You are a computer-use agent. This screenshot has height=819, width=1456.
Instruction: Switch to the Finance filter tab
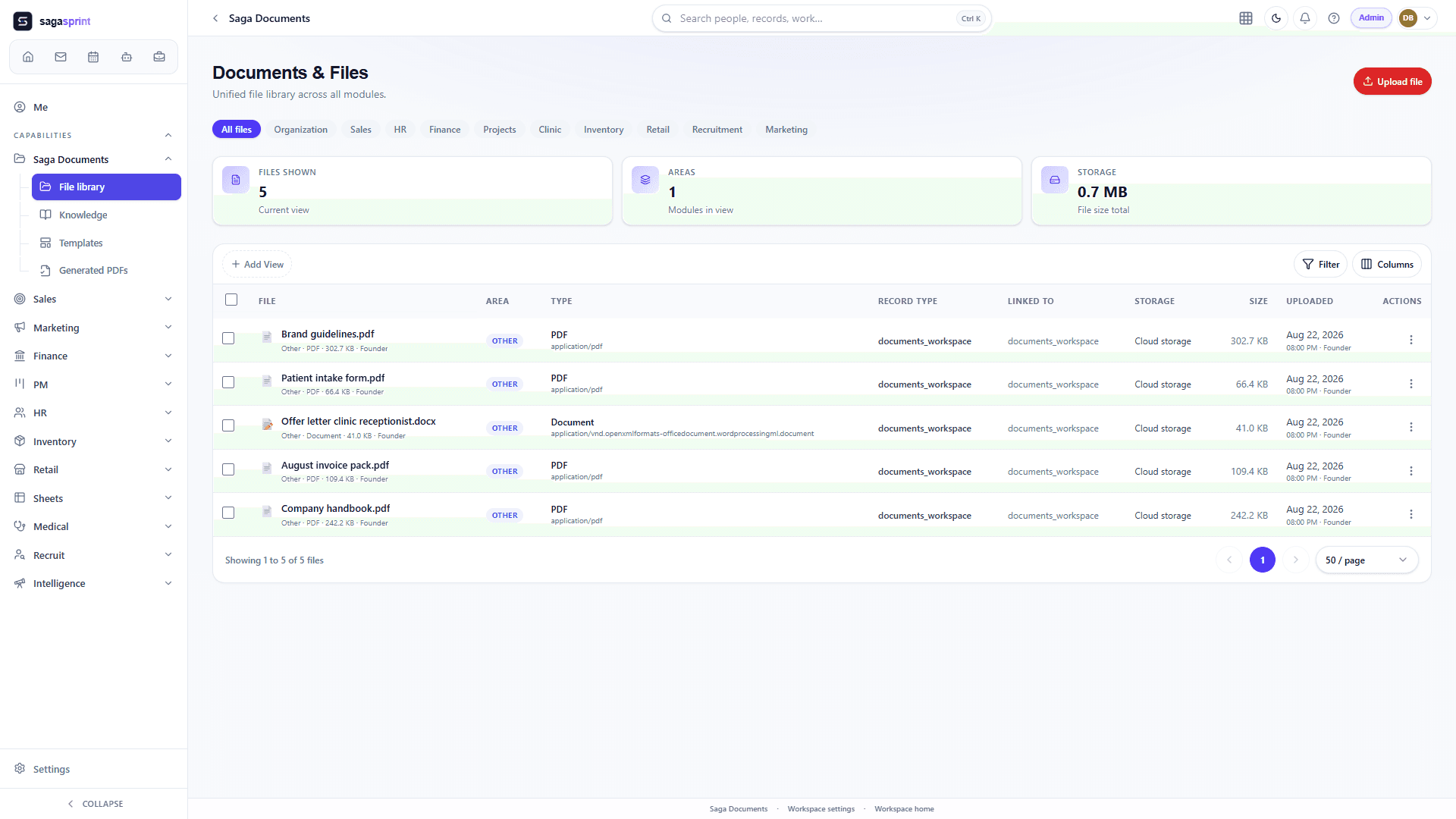[x=445, y=130]
